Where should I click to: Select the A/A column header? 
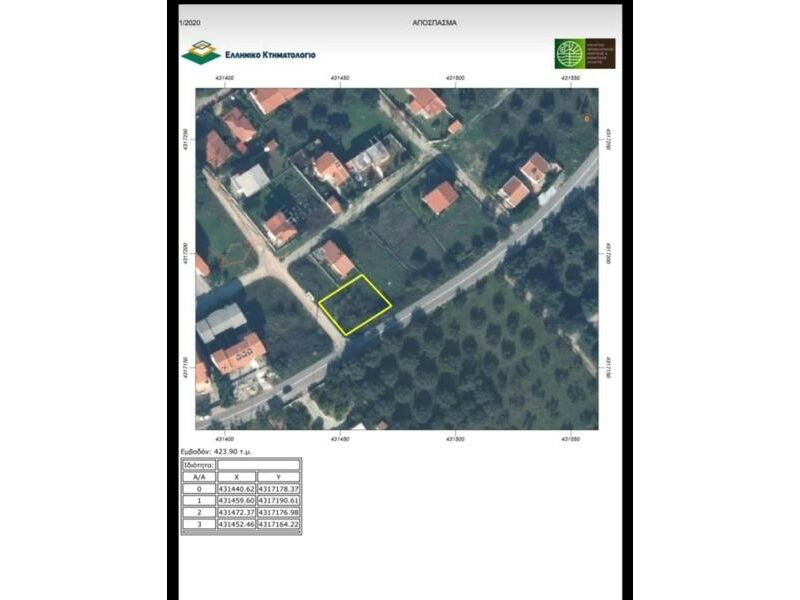pyautogui.click(x=198, y=477)
